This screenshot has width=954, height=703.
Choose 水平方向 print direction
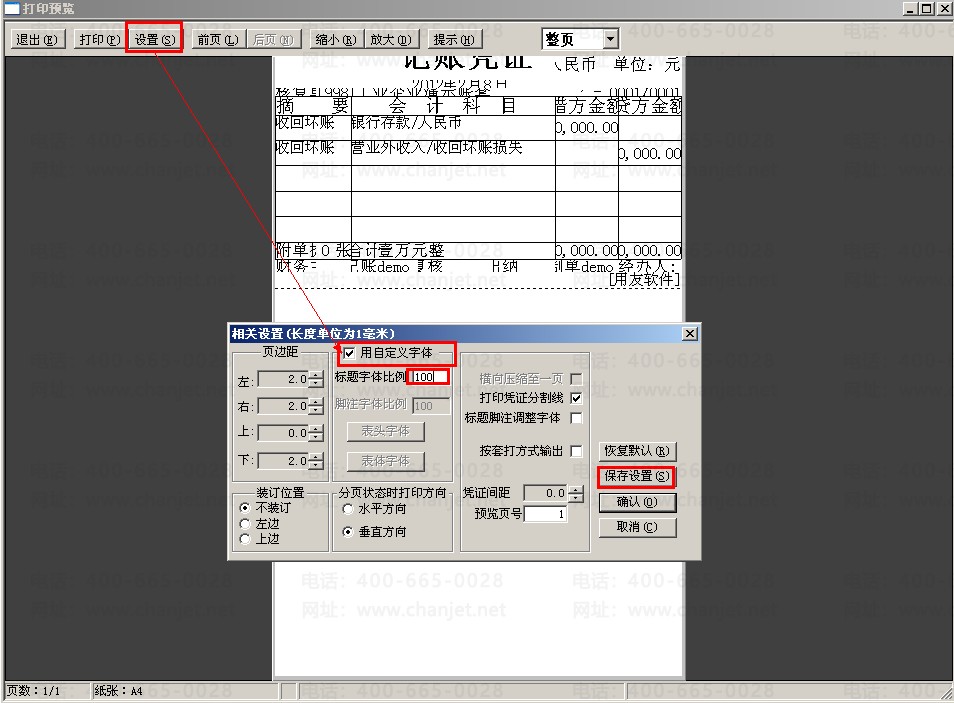(x=348, y=508)
